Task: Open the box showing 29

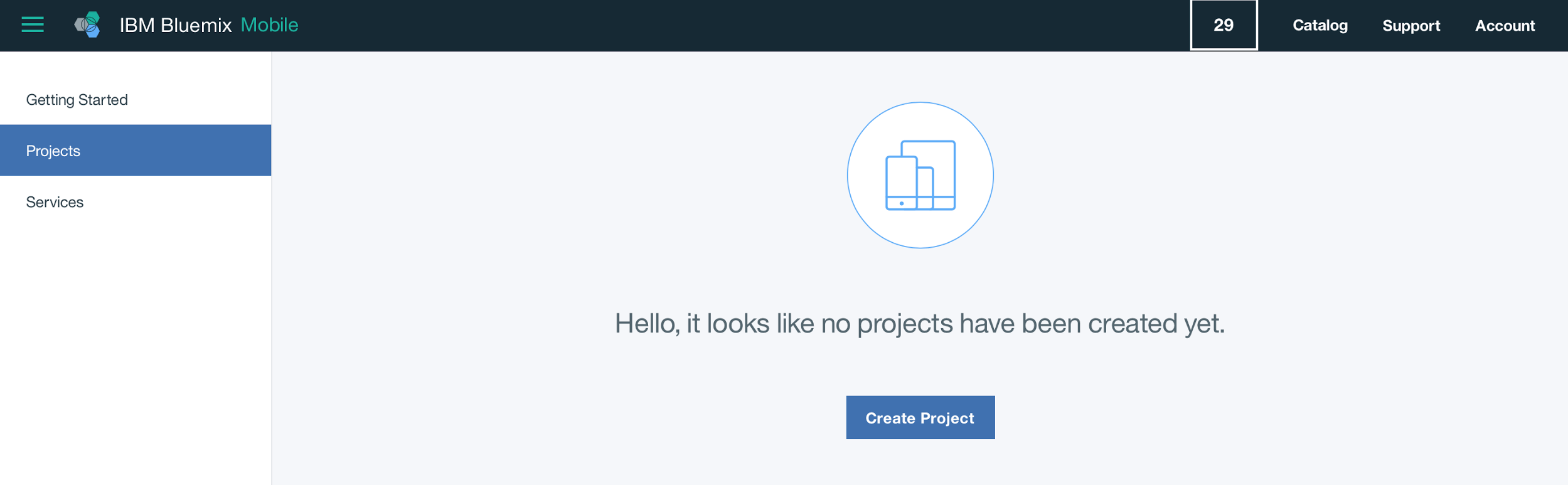Action: [x=1224, y=25]
